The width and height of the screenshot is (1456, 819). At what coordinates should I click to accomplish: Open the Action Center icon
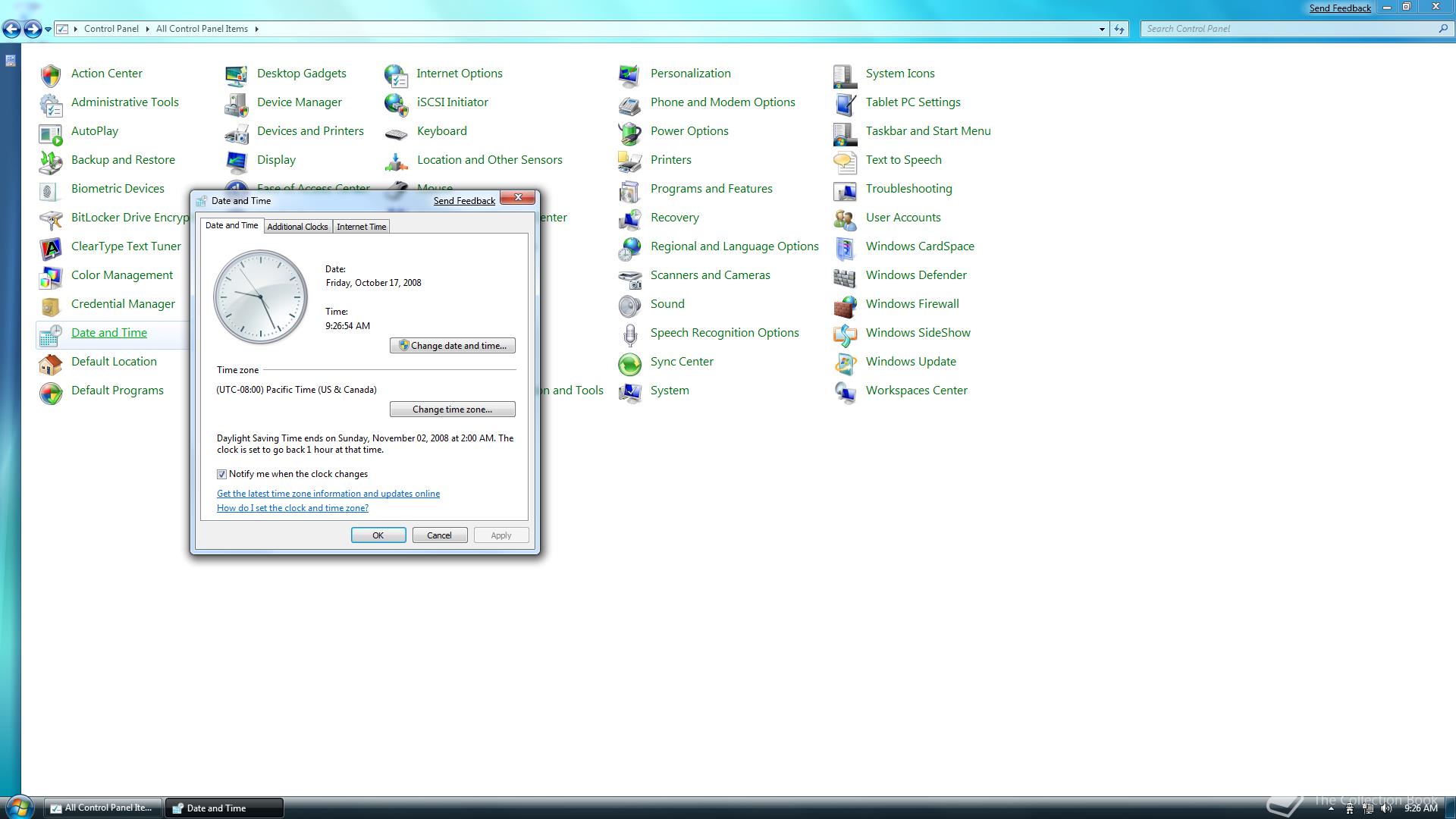51,74
